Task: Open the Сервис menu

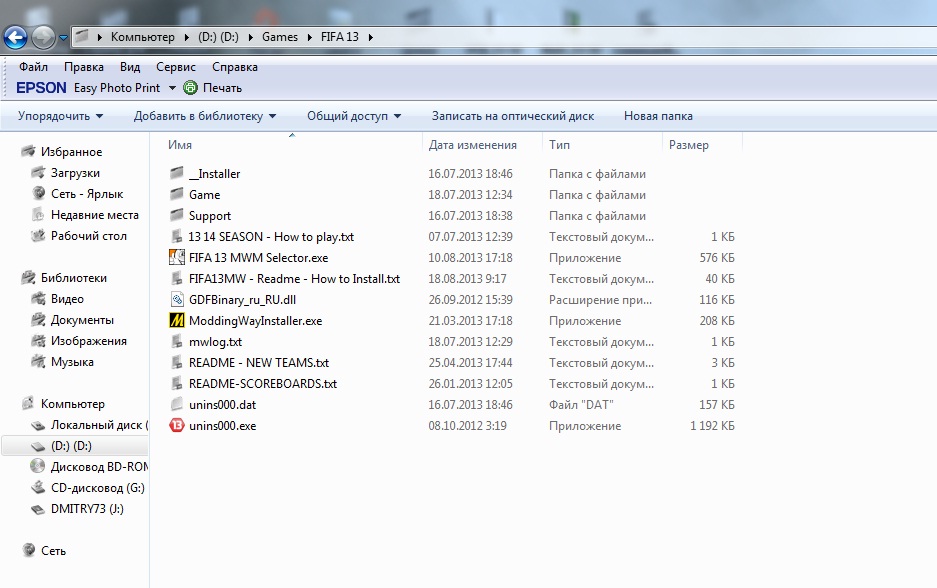Action: (x=176, y=67)
